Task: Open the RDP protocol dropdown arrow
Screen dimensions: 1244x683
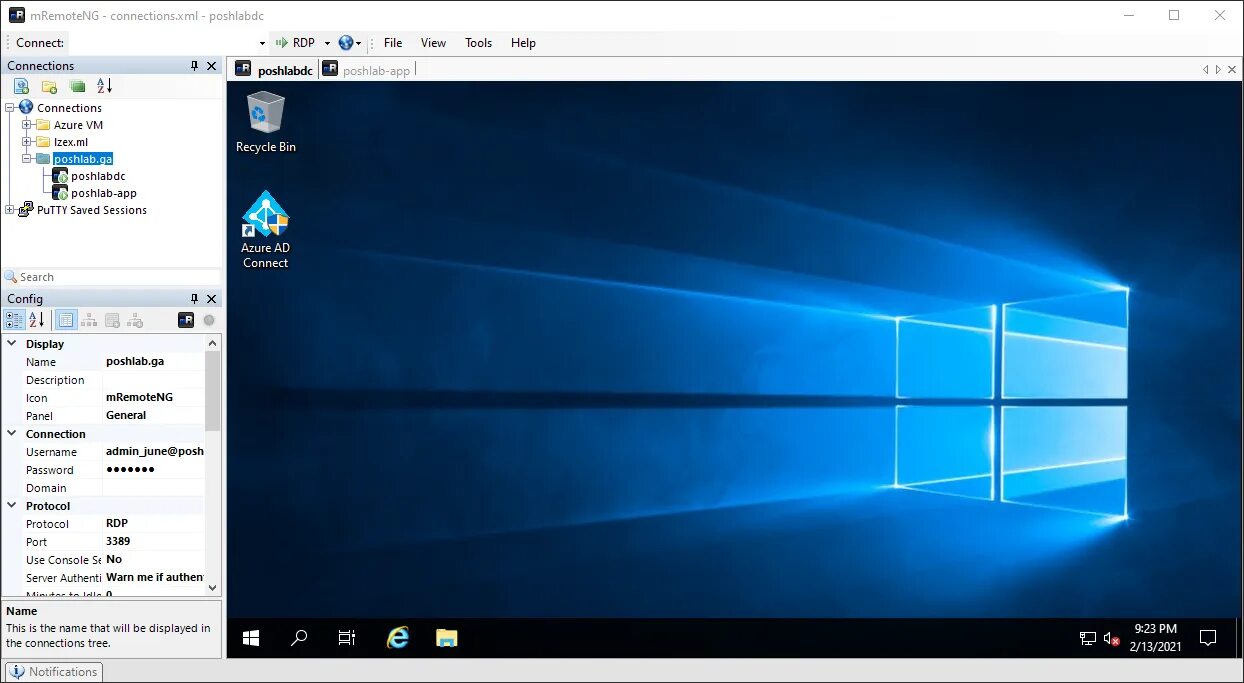Action: coord(326,43)
